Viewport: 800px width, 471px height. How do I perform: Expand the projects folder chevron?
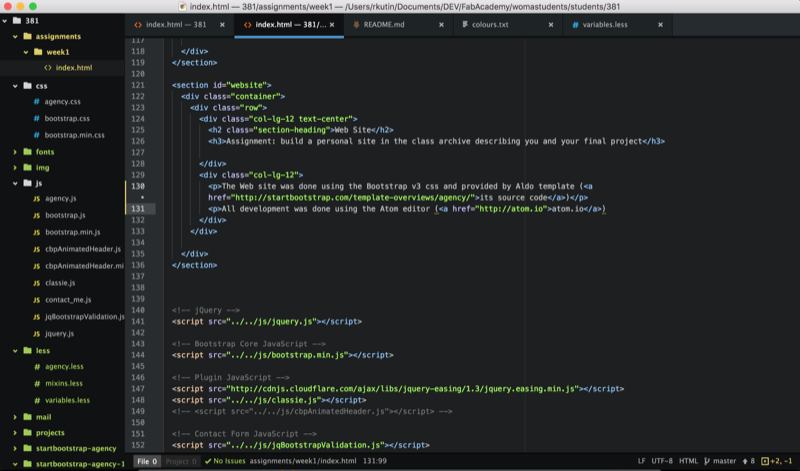click(15, 433)
